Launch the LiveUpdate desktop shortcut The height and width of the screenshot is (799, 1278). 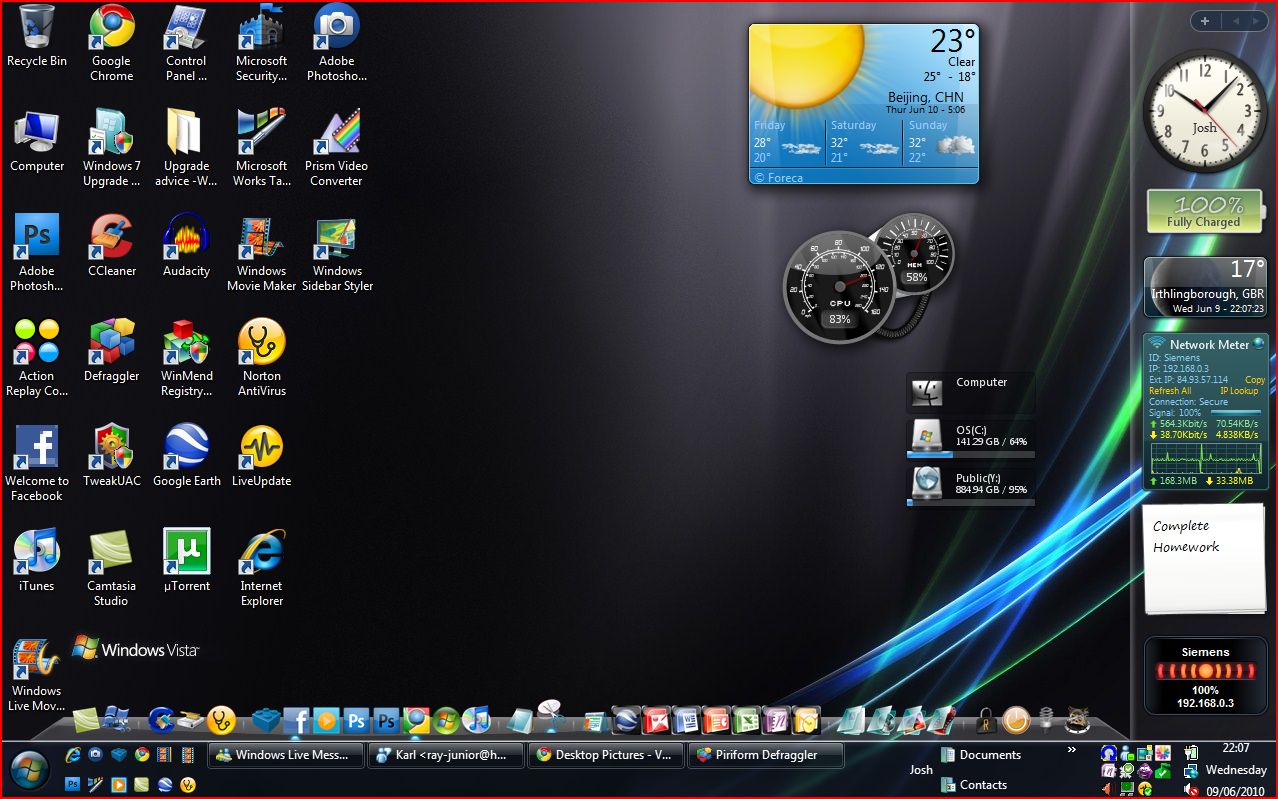262,456
